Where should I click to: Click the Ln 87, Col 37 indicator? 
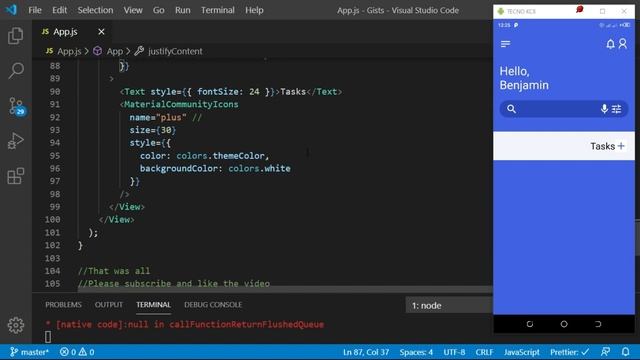coord(366,352)
